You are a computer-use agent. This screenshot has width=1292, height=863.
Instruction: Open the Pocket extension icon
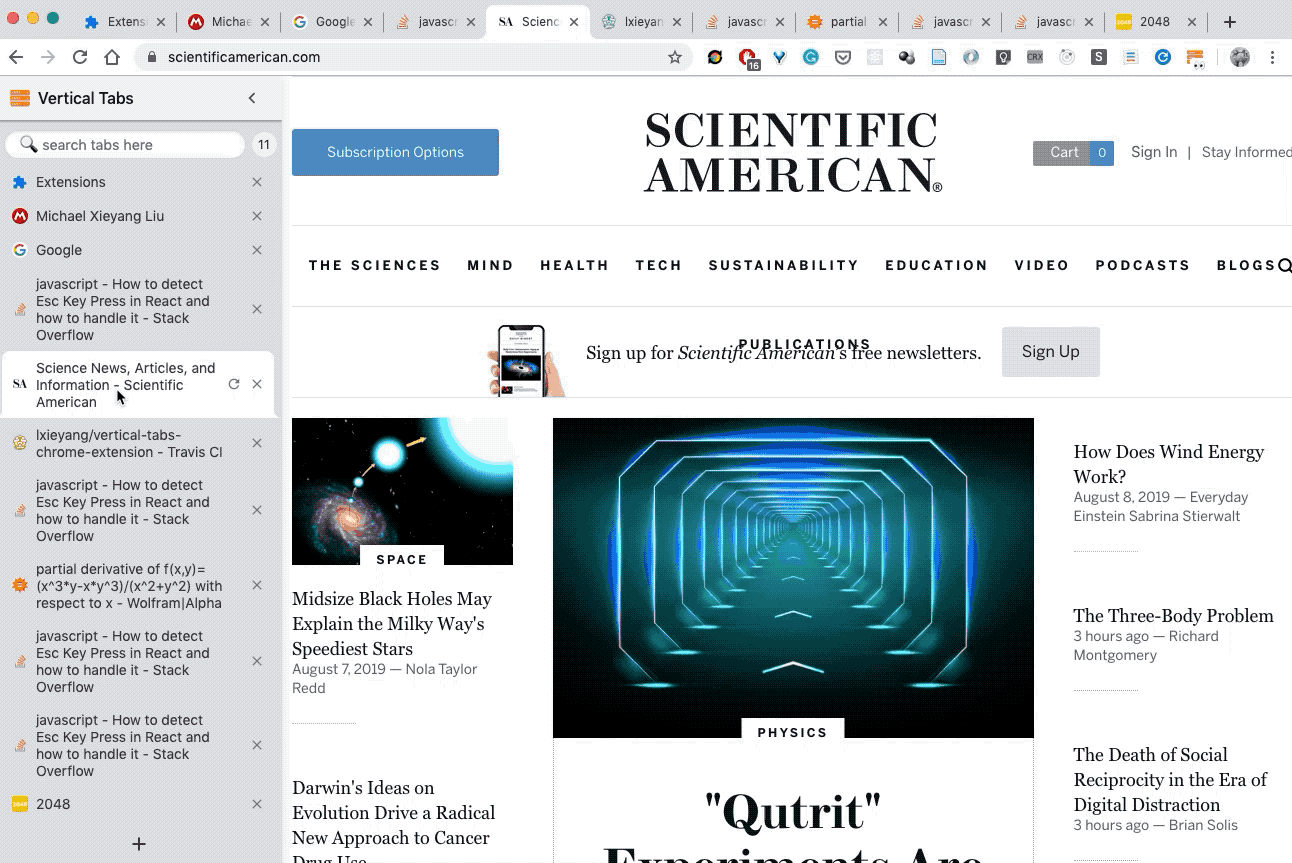pos(843,57)
